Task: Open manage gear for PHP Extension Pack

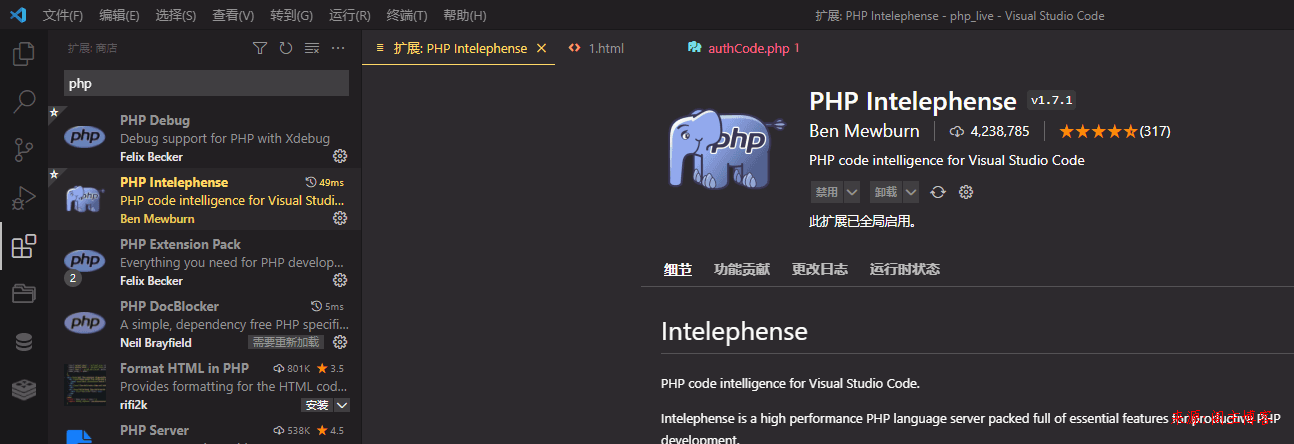Action: pos(340,280)
